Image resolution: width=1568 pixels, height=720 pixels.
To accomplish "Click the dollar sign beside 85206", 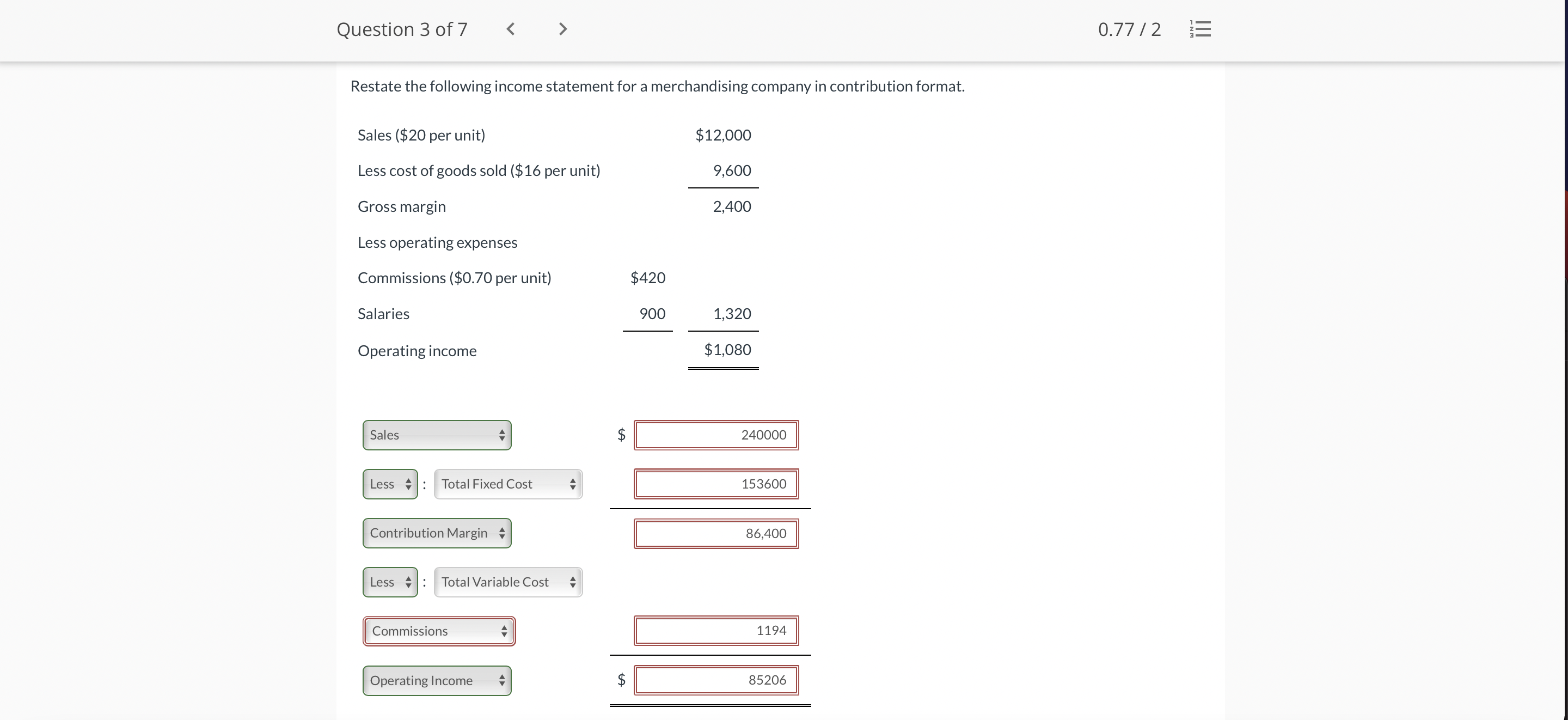I will [x=620, y=680].
